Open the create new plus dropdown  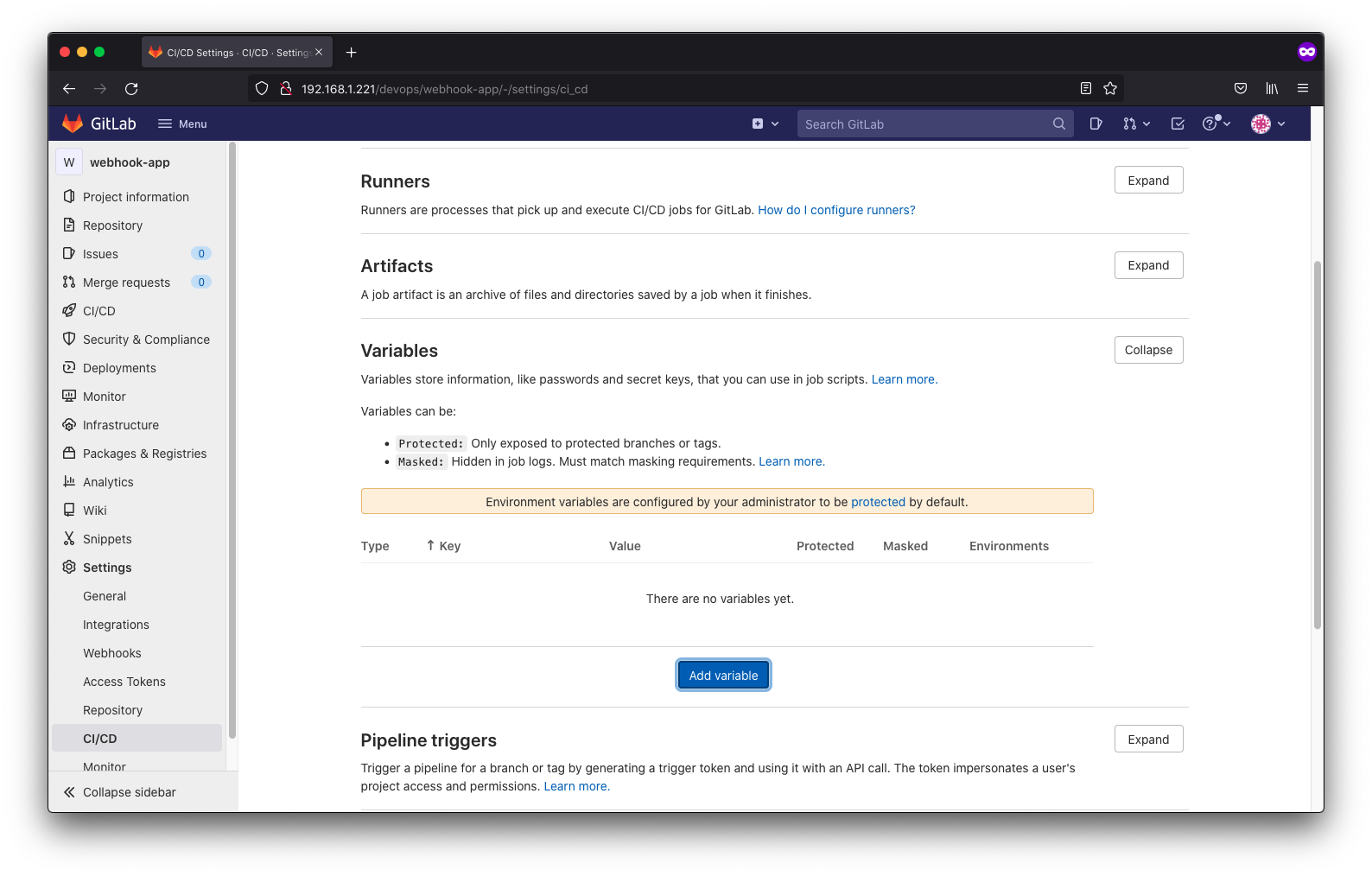click(x=765, y=124)
